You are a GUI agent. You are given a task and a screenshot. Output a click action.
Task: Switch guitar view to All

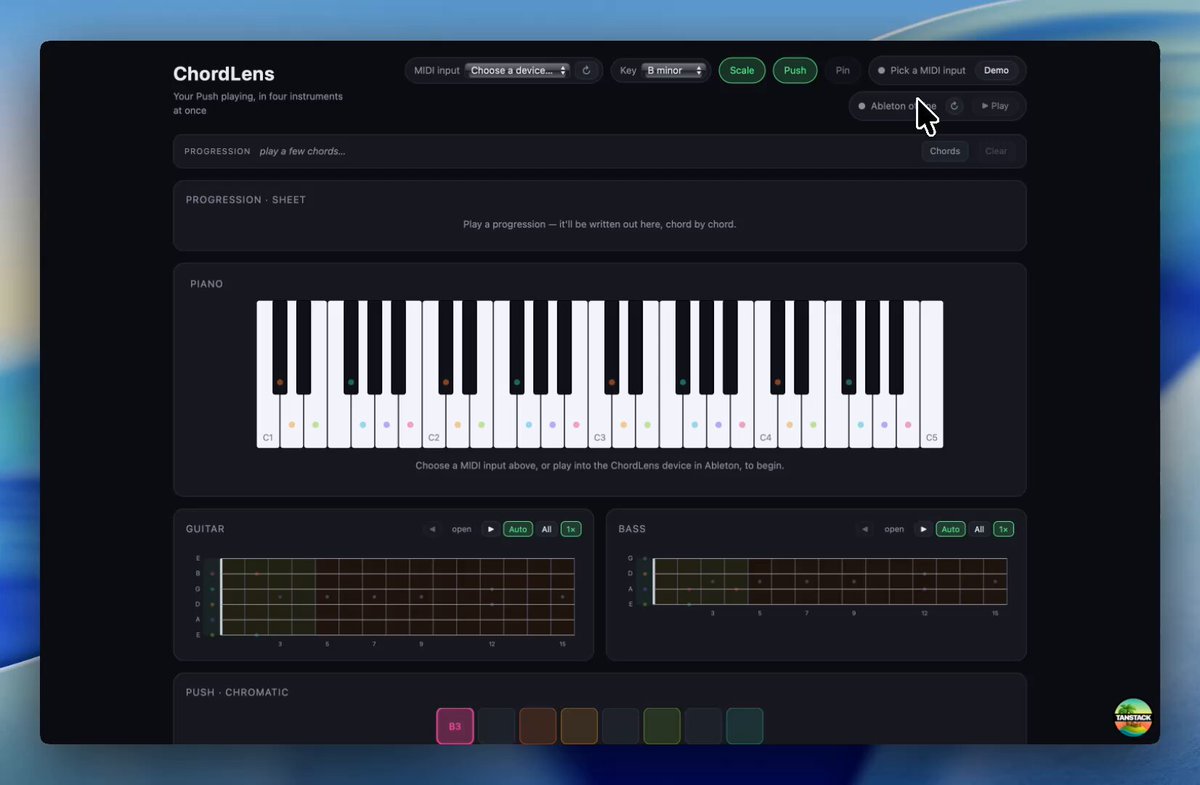(546, 529)
